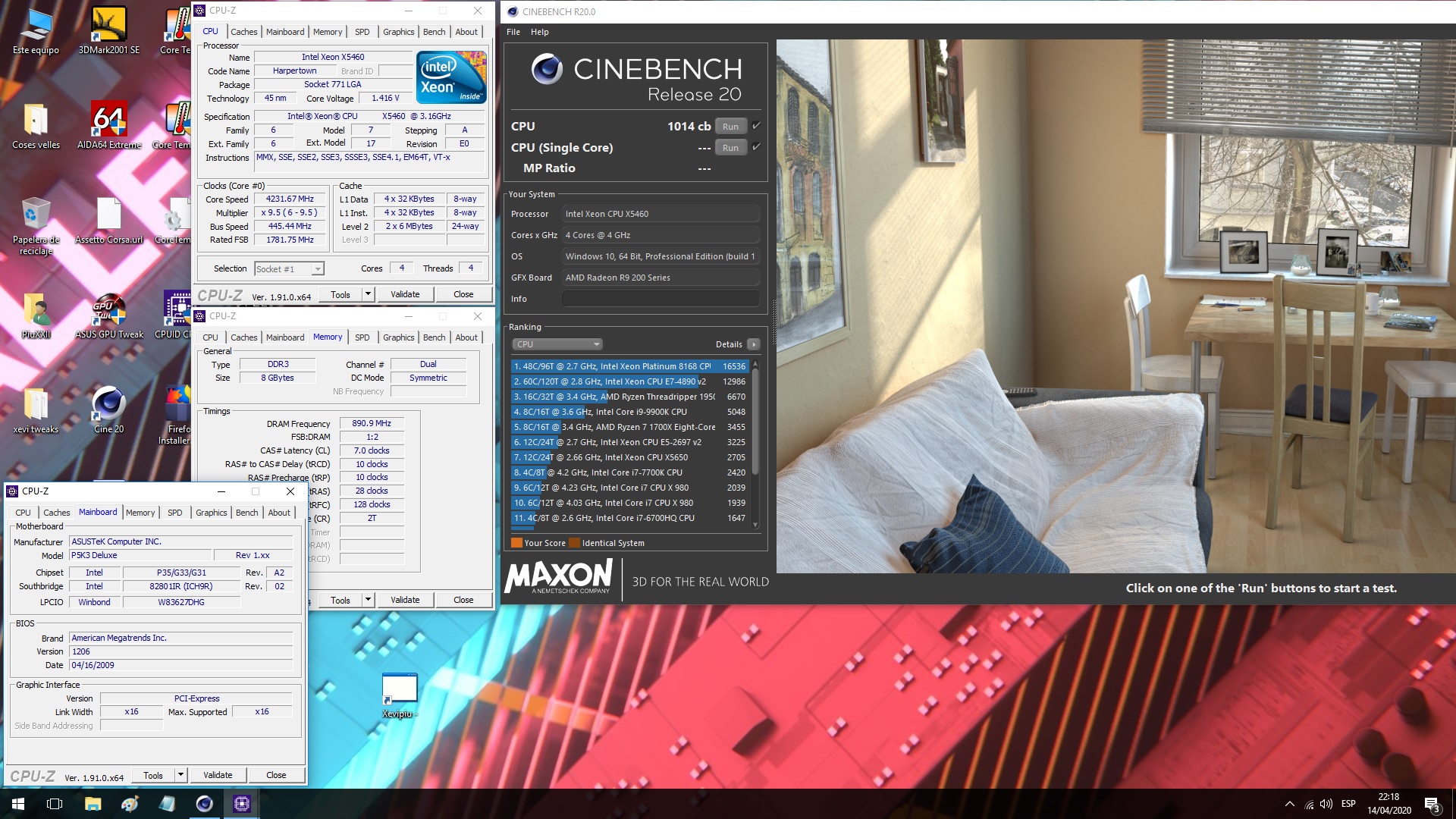Click the Intel Xeon inside logo
This screenshot has height=819, width=1456.
(452, 77)
